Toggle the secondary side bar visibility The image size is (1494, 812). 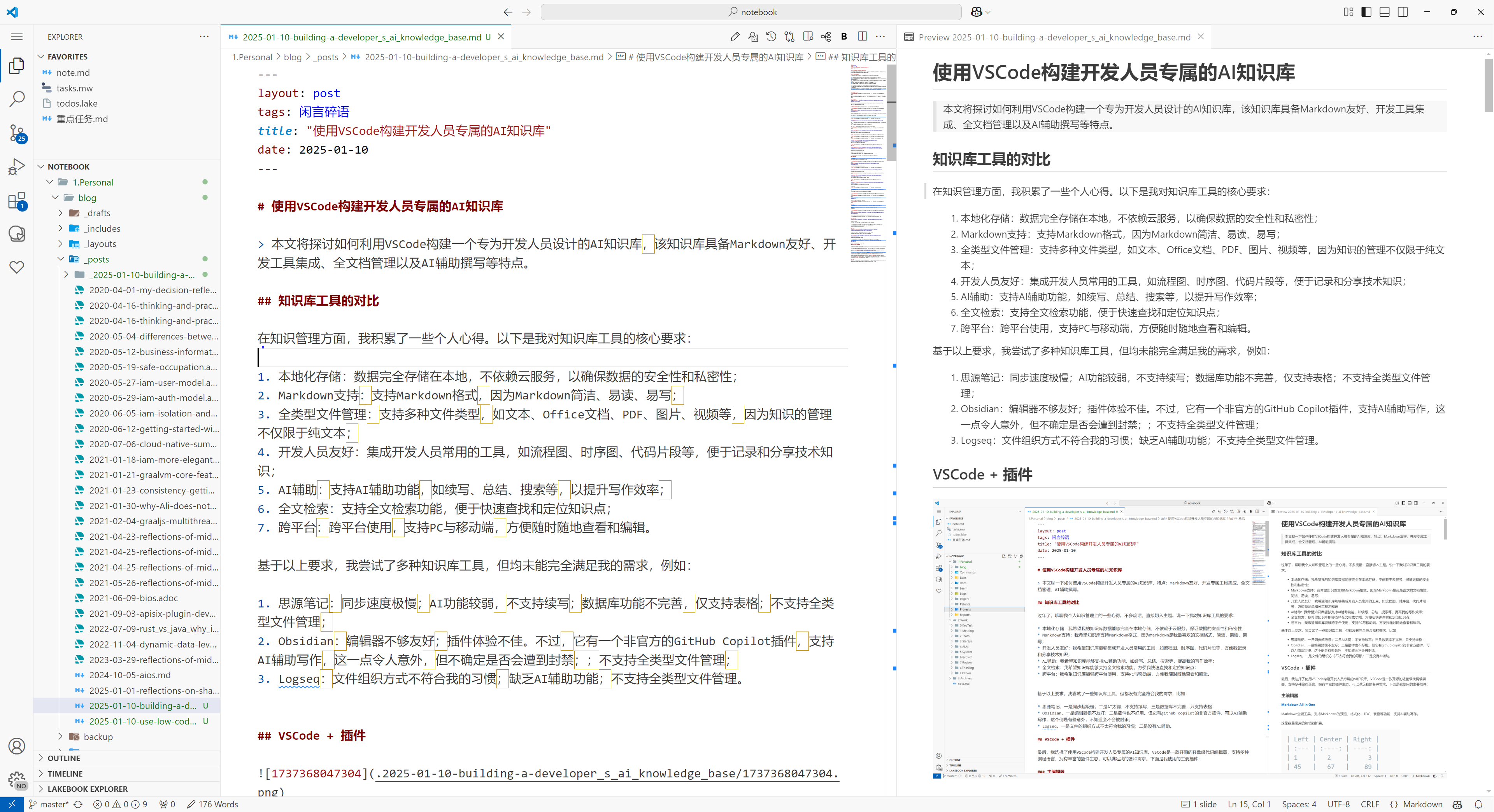tap(1403, 12)
